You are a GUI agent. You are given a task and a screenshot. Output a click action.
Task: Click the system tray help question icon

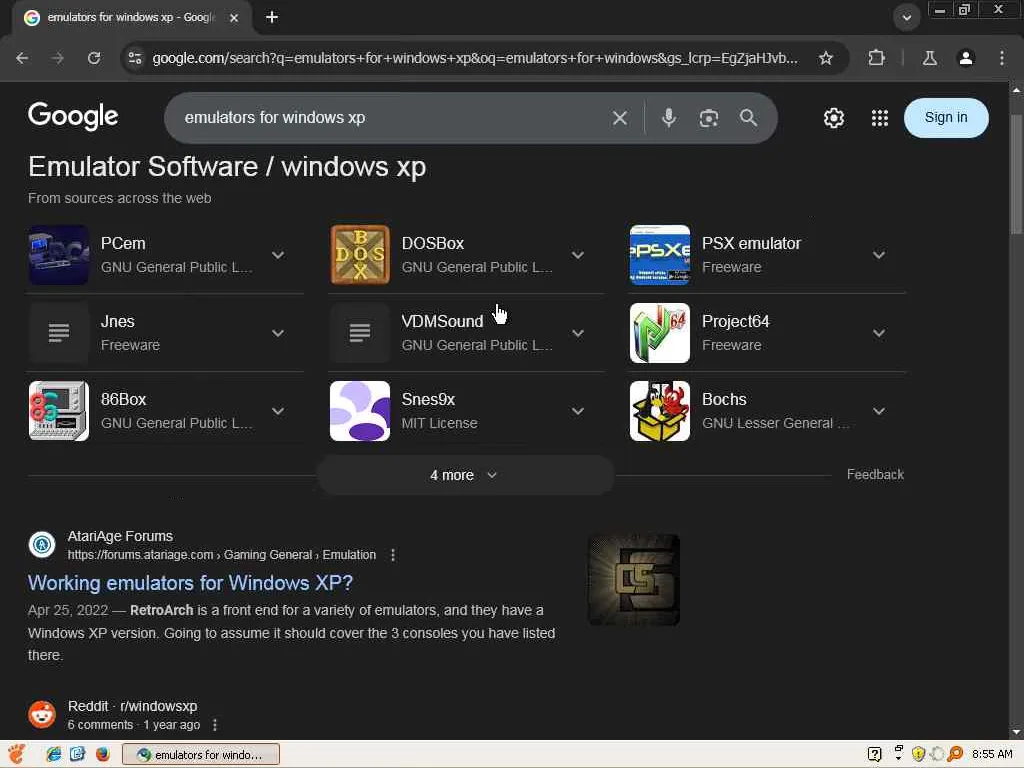(x=874, y=754)
